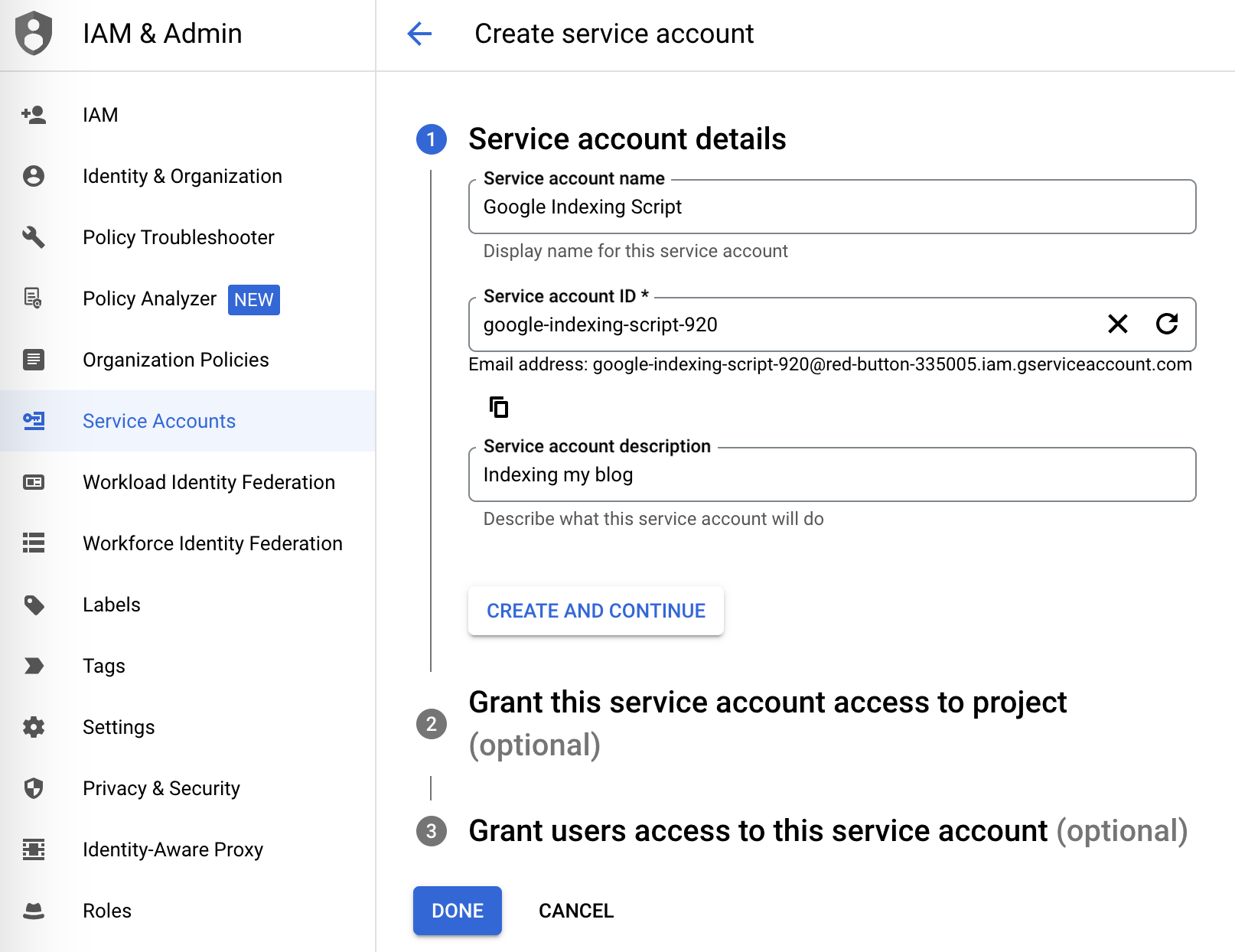Viewport: 1235px width, 952px height.
Task: Click the Policy Troubleshooter wrench icon
Action: click(34, 237)
